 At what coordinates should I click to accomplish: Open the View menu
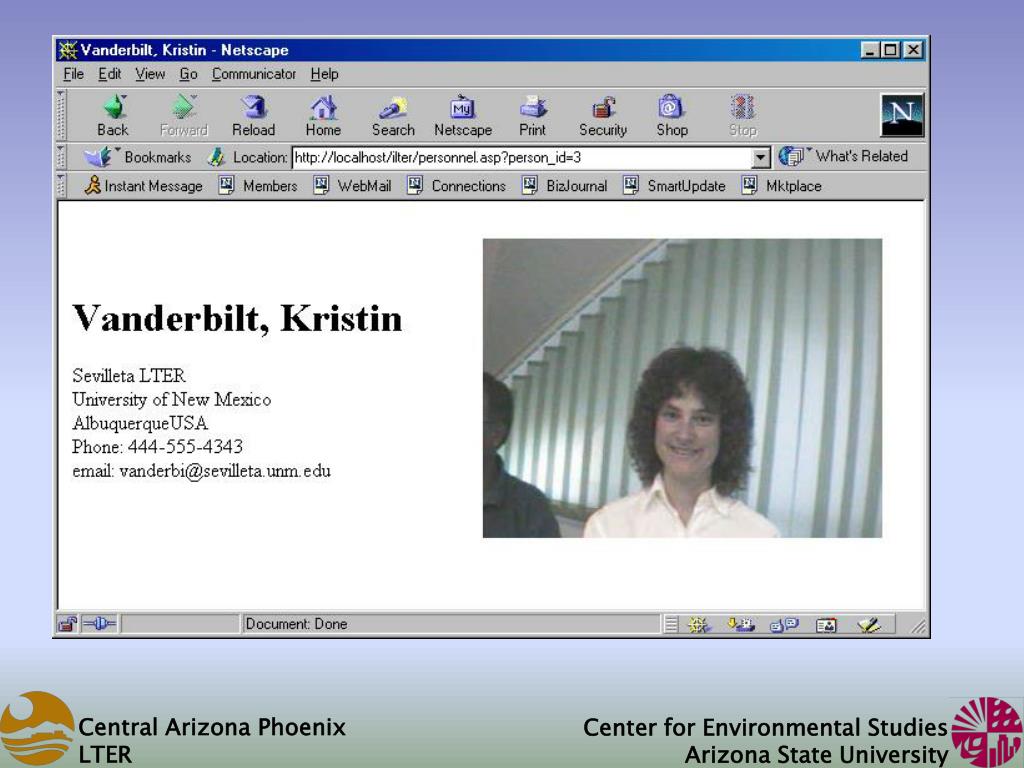tap(150, 74)
